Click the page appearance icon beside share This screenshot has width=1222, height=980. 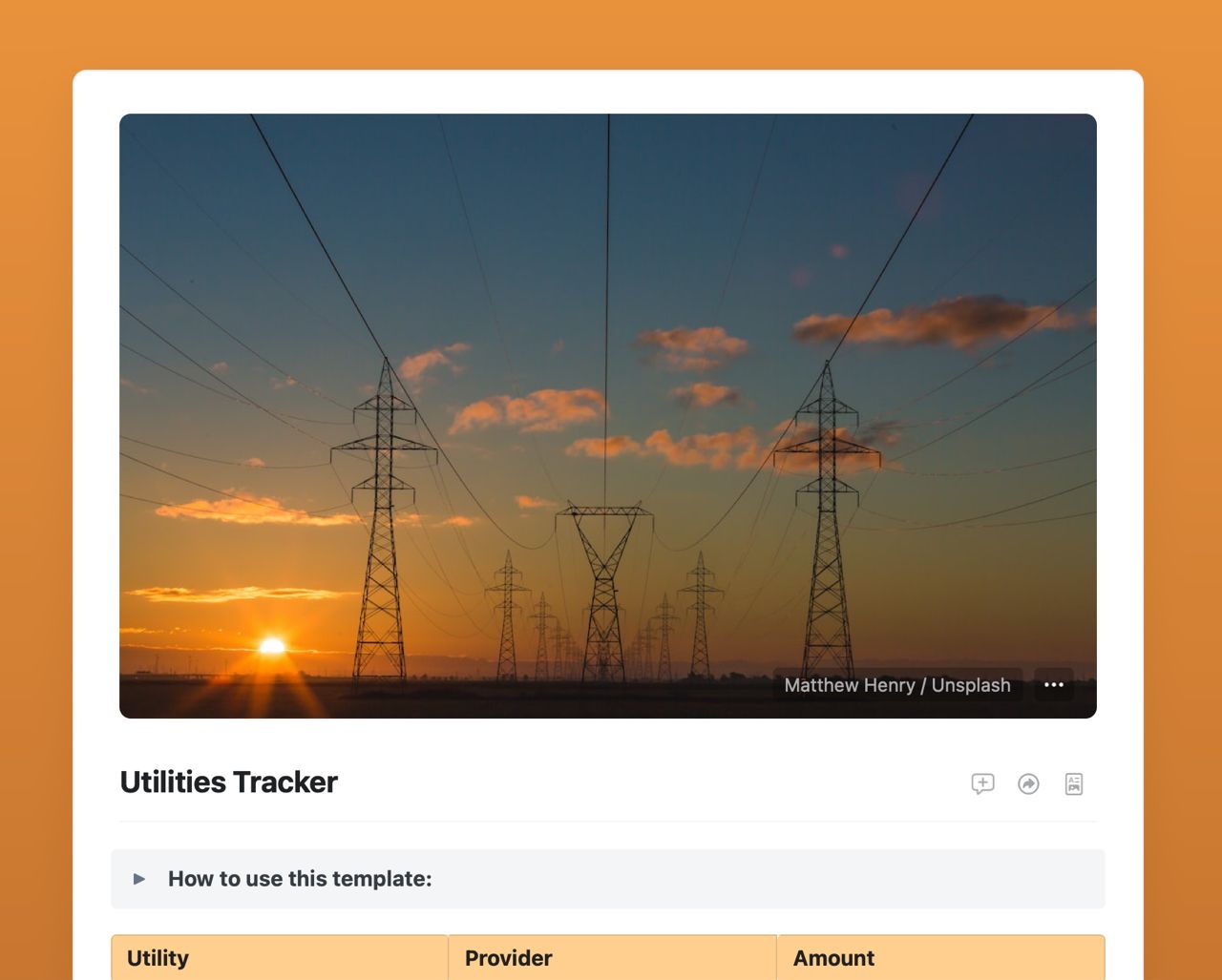pyautogui.click(x=1073, y=783)
